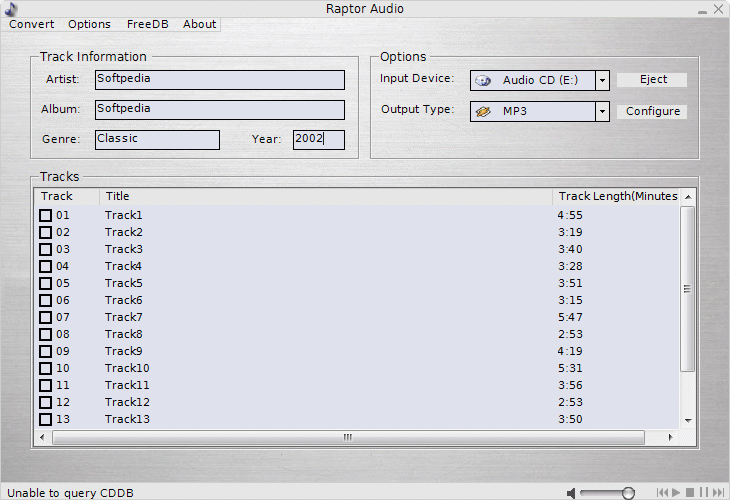Click the track list scroll up arrow
This screenshot has height=500, width=730.
(688, 197)
